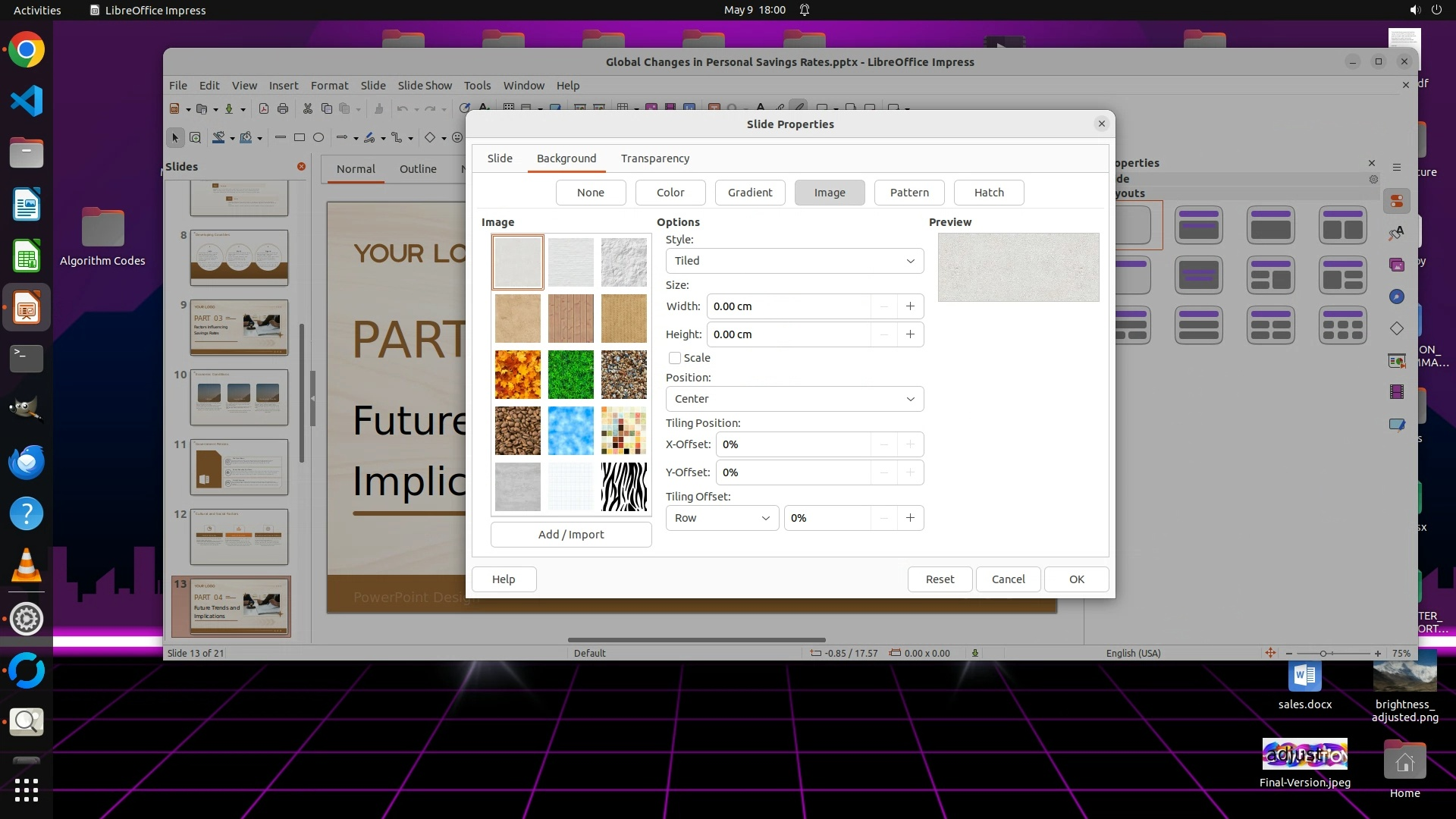Click the Print toolbar icon
The height and width of the screenshot is (819, 1456).
[283, 109]
